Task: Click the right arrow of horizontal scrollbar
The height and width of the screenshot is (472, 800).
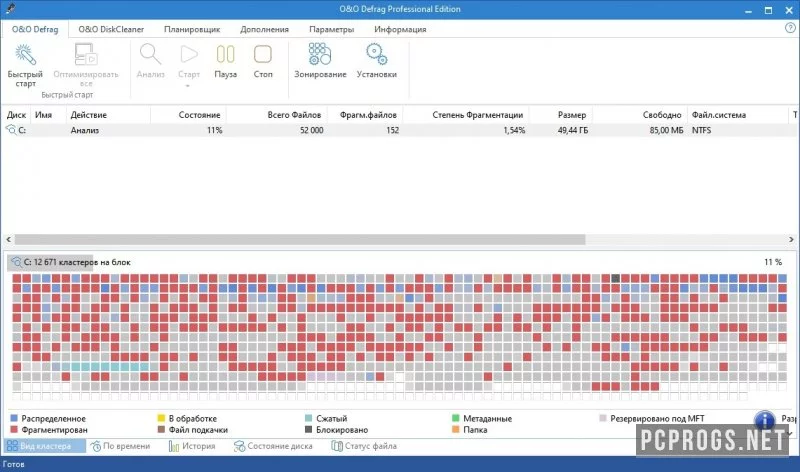Action: 791,239
